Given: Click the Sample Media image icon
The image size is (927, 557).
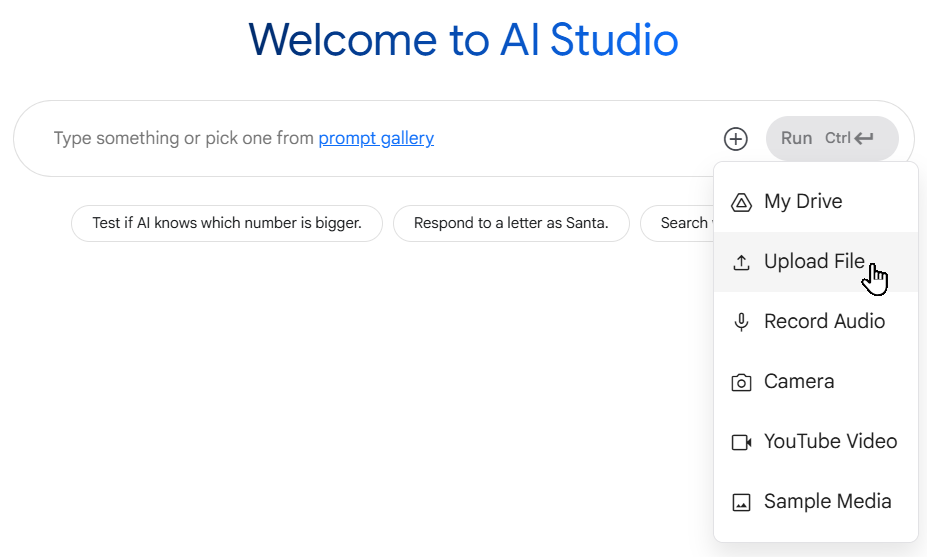Looking at the screenshot, I should pos(741,502).
